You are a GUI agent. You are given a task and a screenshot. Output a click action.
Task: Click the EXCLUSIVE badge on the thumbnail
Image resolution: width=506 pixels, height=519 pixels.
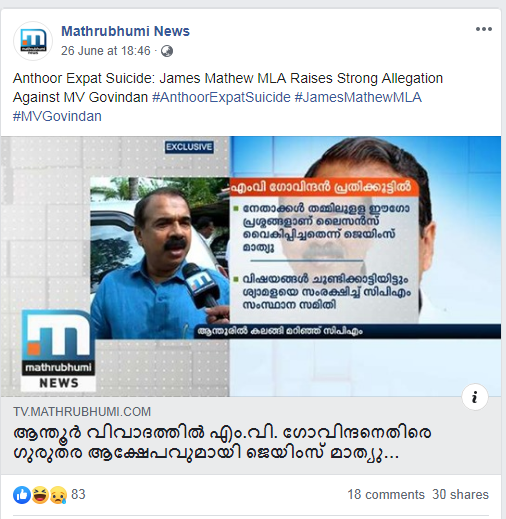189,147
